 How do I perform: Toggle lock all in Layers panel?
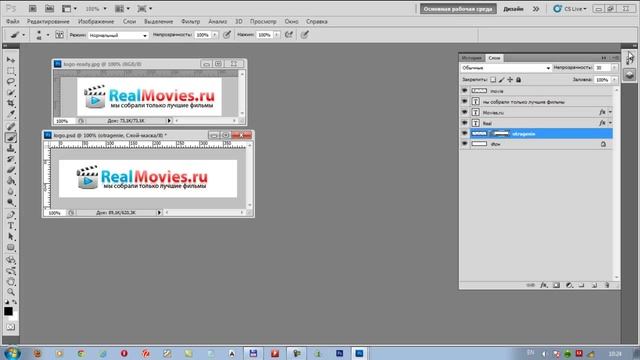pos(518,80)
